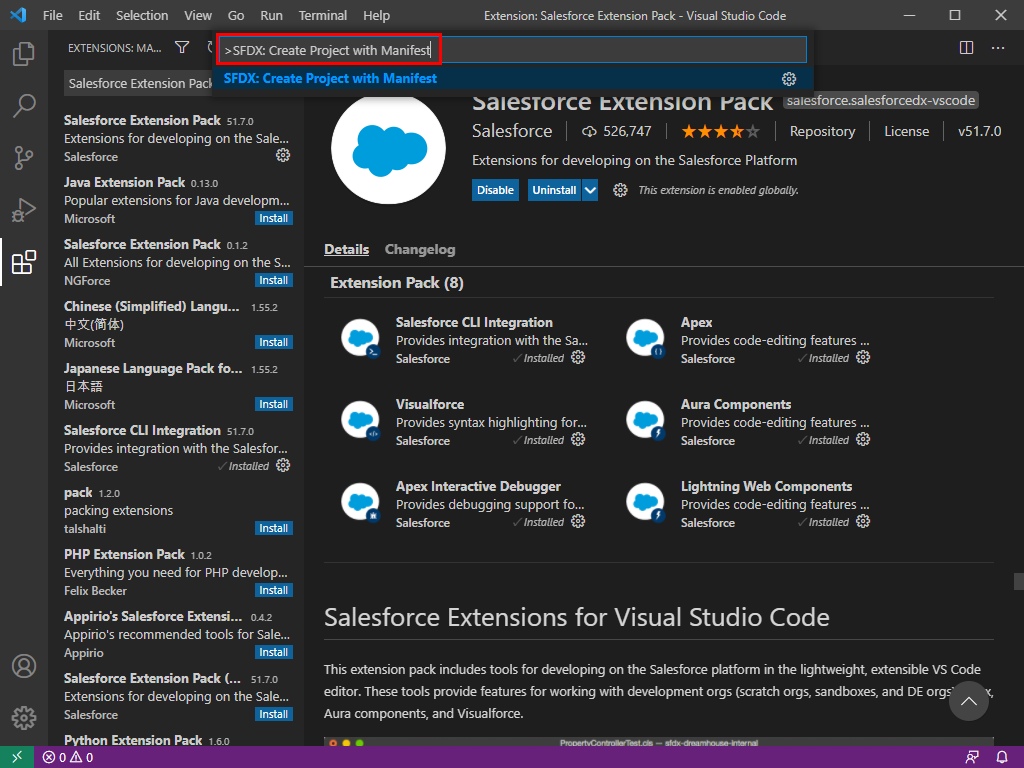1024x768 pixels.
Task: Open Run and Debug view
Action: (x=24, y=210)
